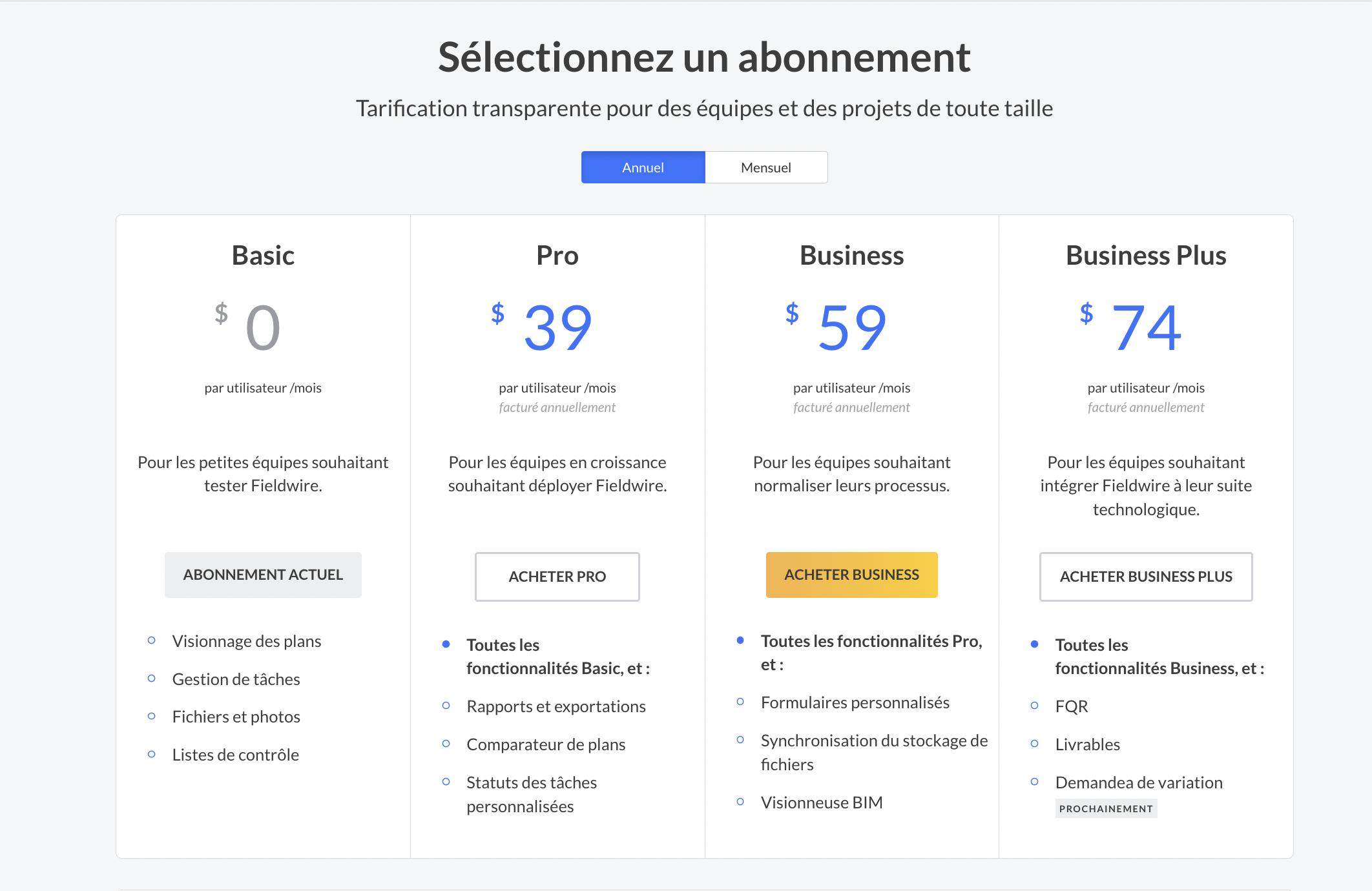This screenshot has width=1372, height=891.
Task: Click 'Toutes les fonctionnalités Pro, et :'
Action: coord(871,653)
